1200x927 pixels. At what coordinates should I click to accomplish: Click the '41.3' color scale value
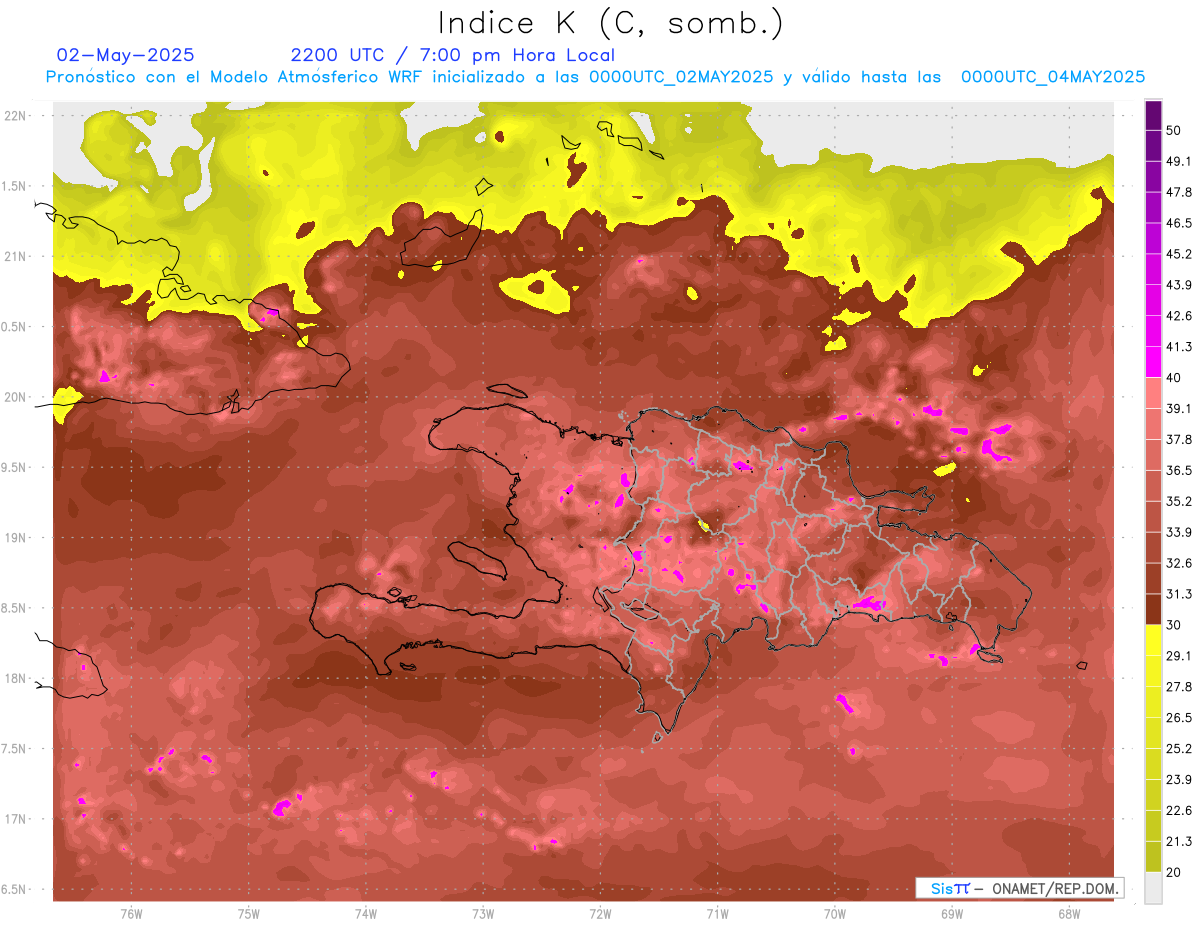1179,347
